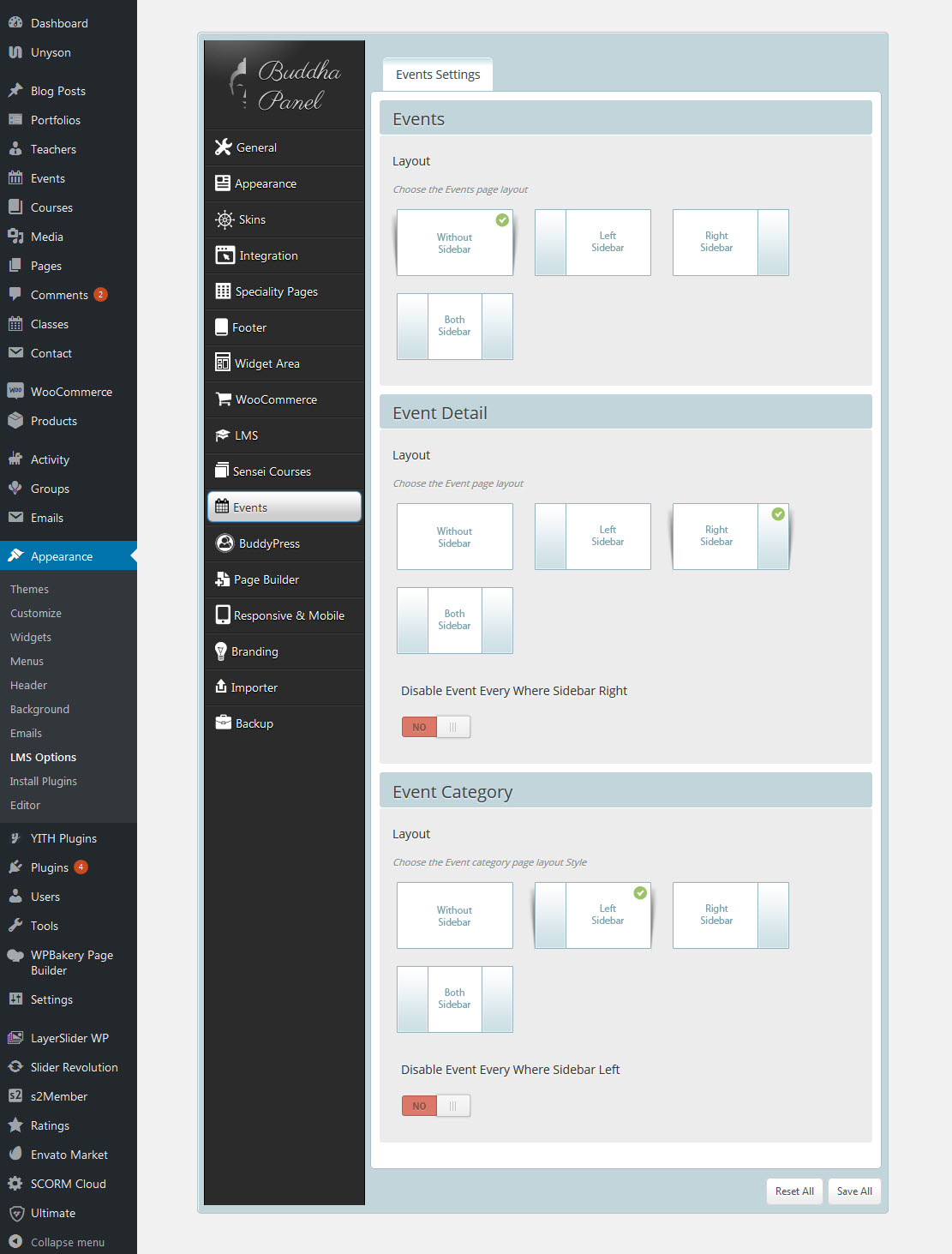This screenshot has height=1254, width=952.
Task: Expand the Plugins menu in admin sidebar
Action: (49, 867)
